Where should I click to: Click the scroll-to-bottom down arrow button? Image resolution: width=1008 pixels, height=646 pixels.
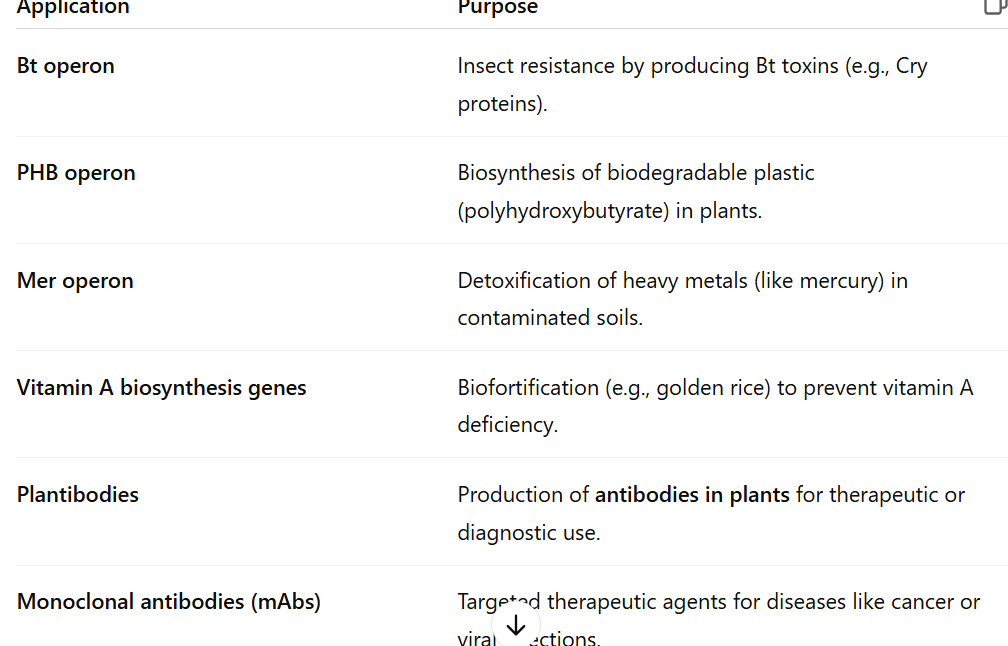(x=516, y=625)
